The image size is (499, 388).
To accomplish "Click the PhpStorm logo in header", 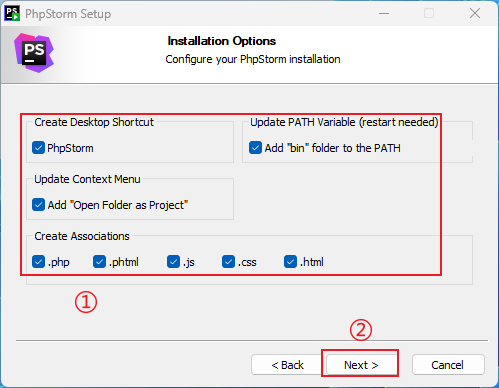I will 34,53.
